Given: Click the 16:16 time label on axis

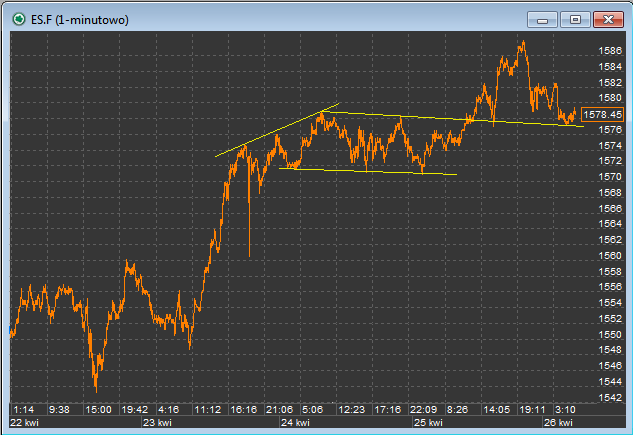Looking at the screenshot, I should (243, 410).
